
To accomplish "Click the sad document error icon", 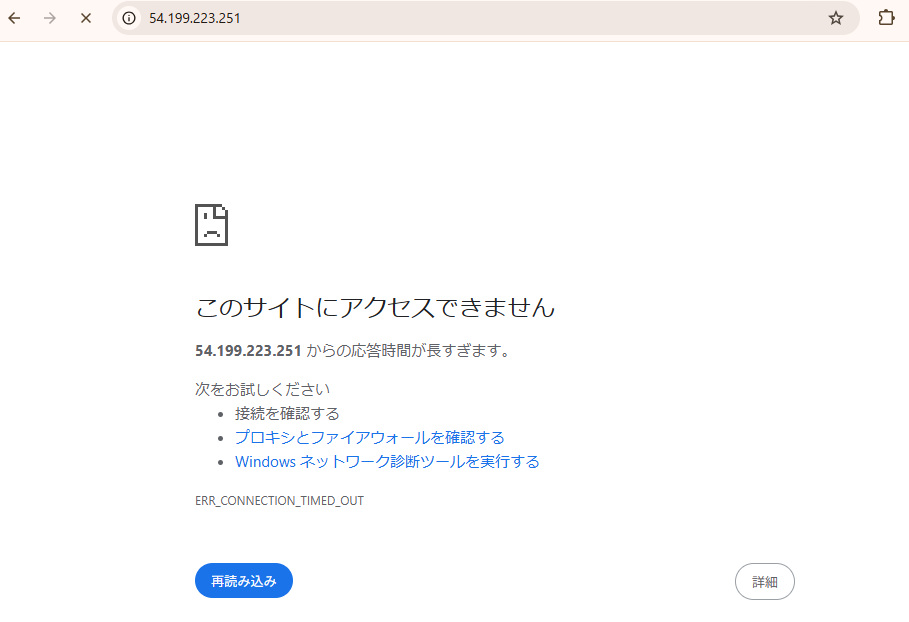I will pos(212,224).
